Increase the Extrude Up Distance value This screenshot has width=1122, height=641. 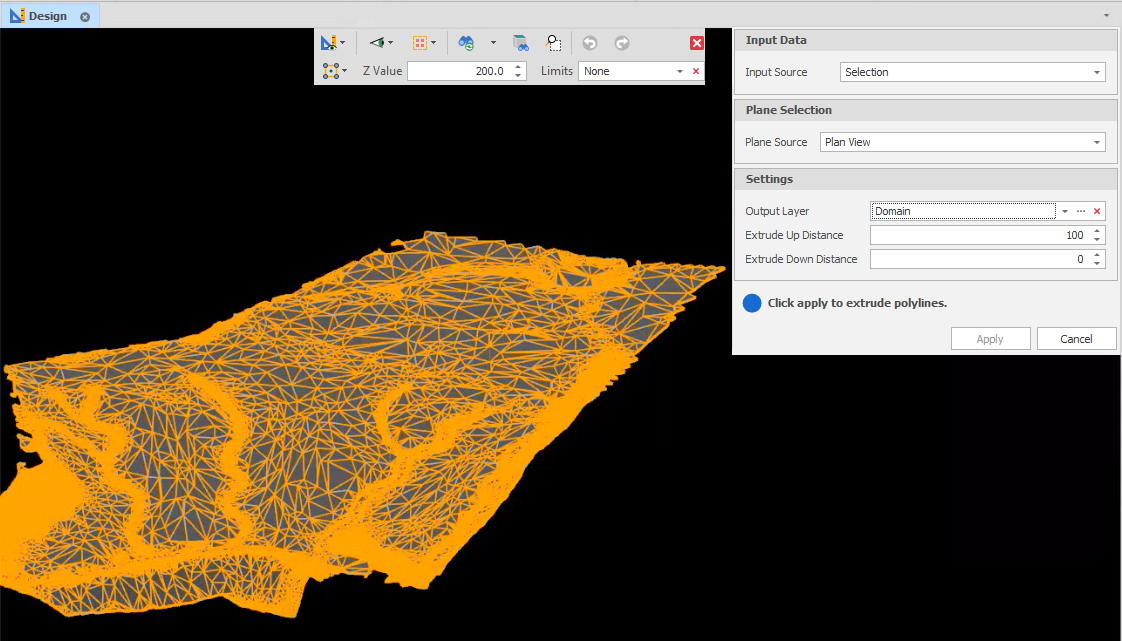coord(1098,231)
